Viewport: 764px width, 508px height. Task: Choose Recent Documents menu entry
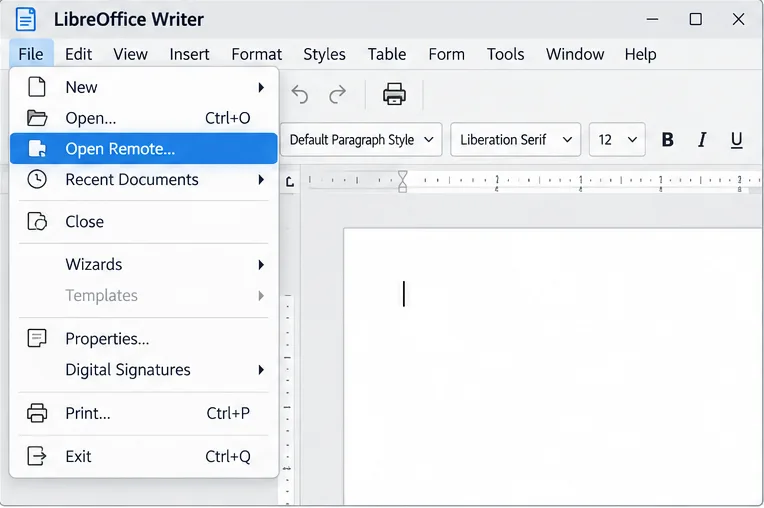tap(144, 179)
